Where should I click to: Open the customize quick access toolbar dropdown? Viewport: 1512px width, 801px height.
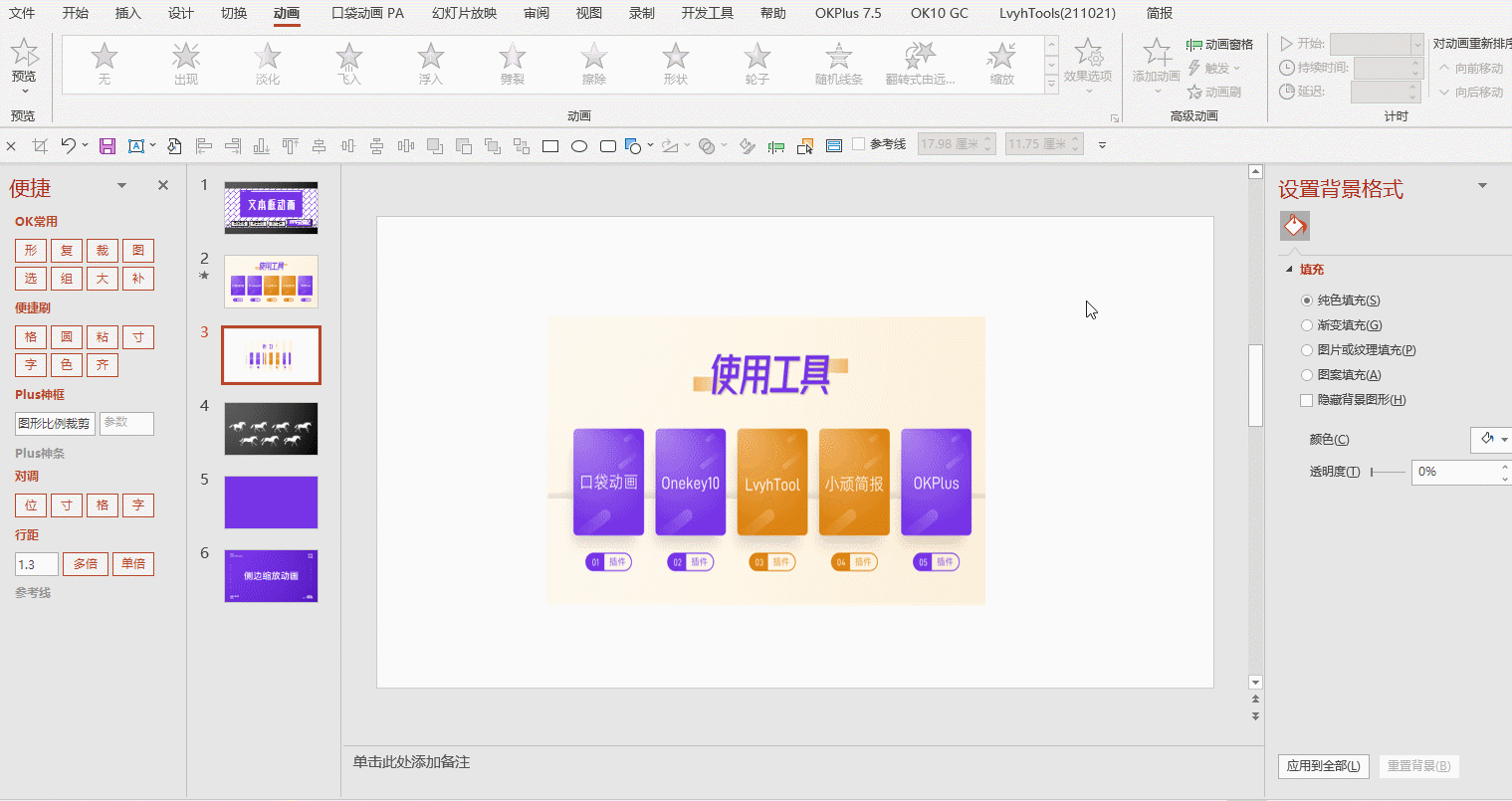point(1102,145)
